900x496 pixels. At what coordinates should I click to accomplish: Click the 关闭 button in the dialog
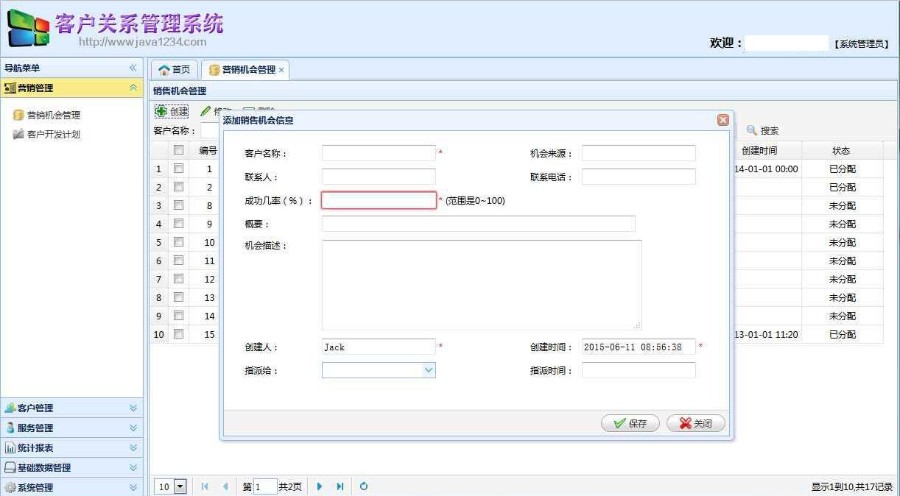(695, 423)
